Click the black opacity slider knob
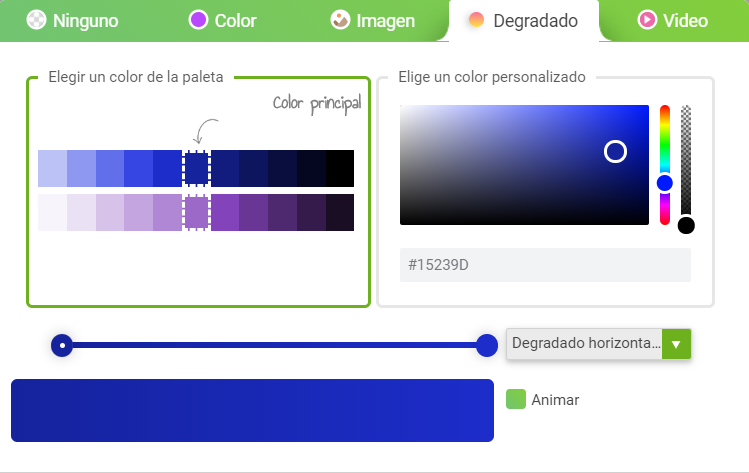 click(x=686, y=225)
